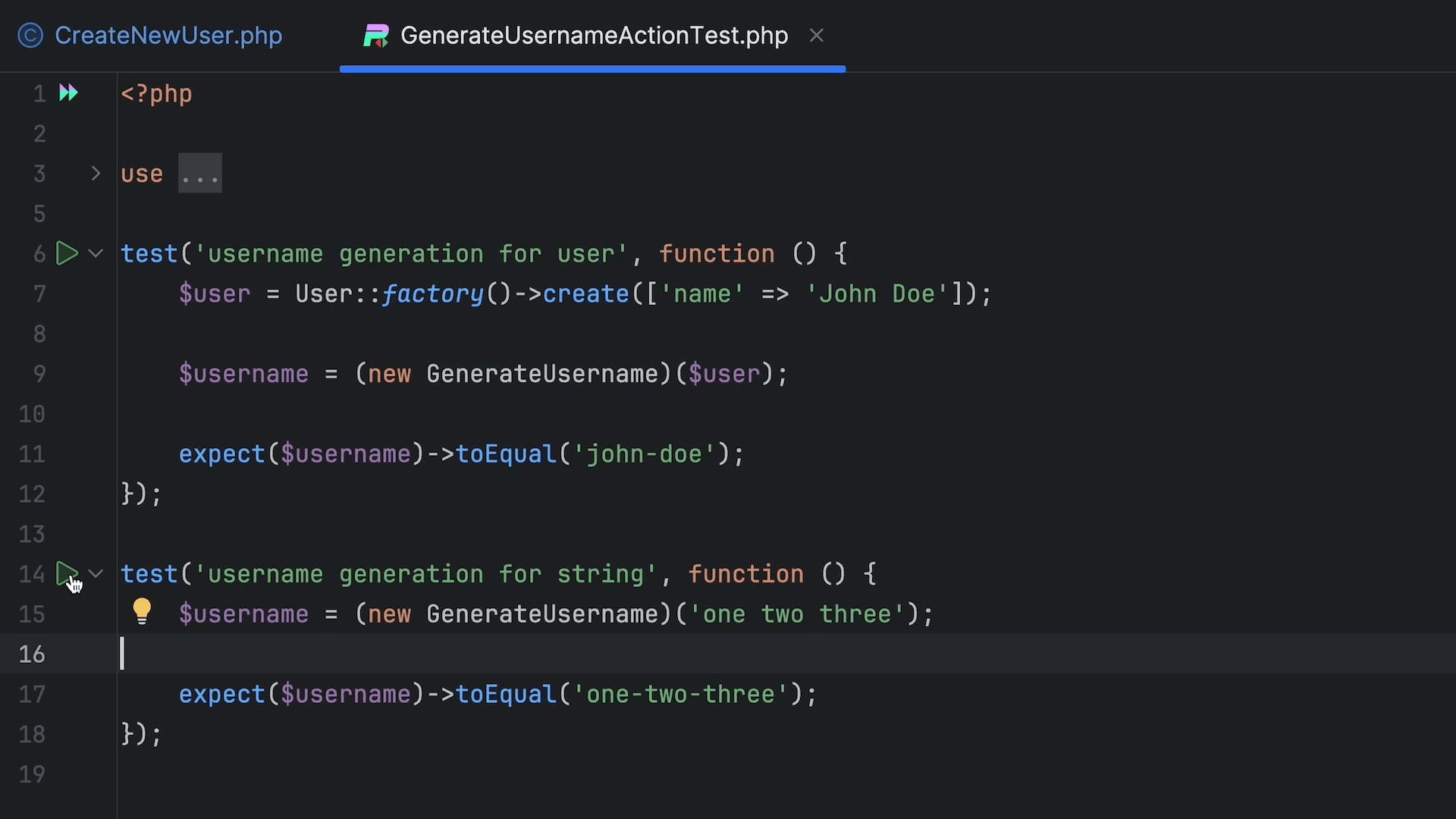Viewport: 1456px width, 819px height.
Task: Expand the folded '...' imports placeholder
Action: click(x=200, y=174)
